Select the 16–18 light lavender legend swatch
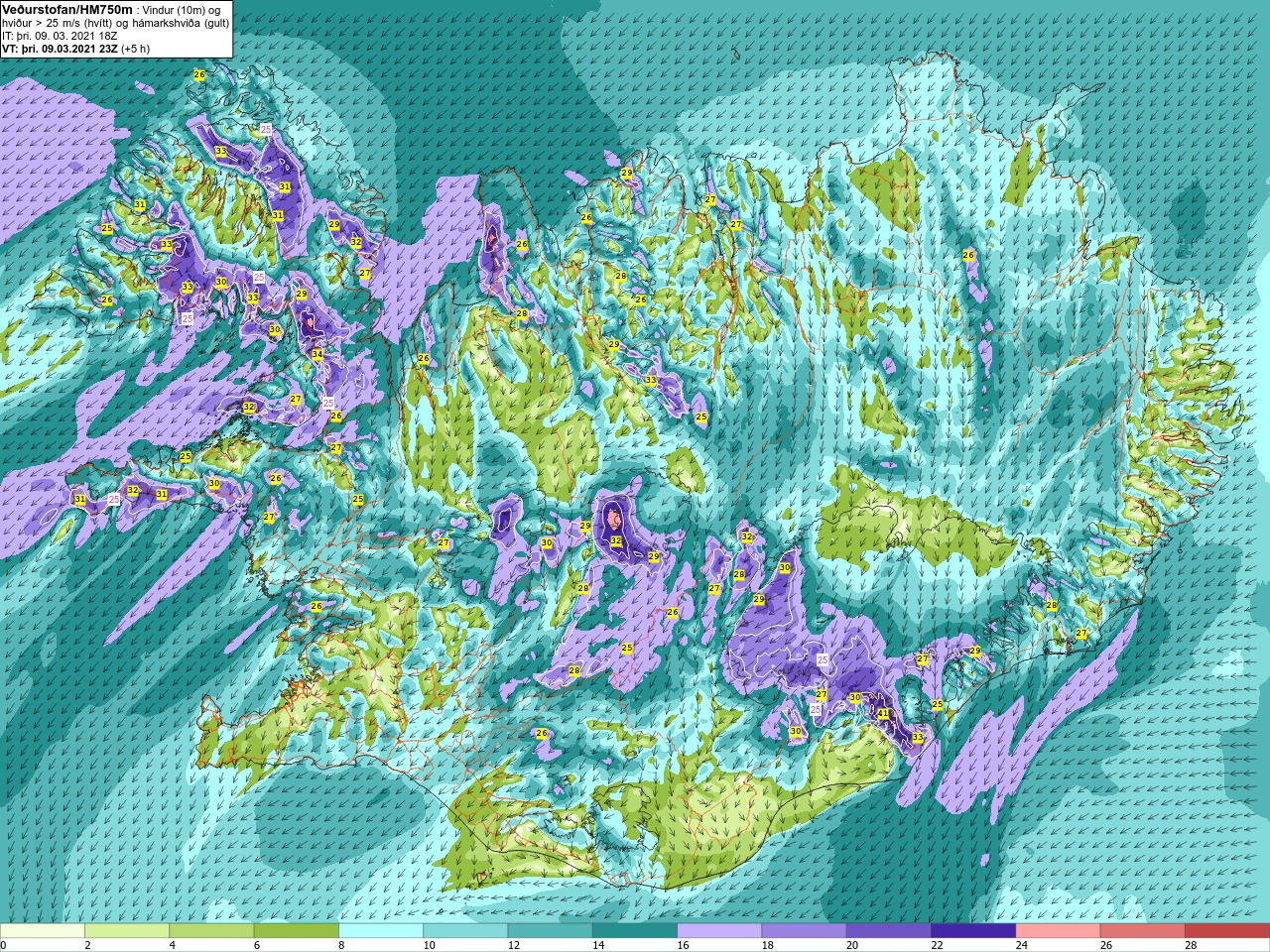This screenshot has height=952, width=1270. pyautogui.click(x=719, y=931)
